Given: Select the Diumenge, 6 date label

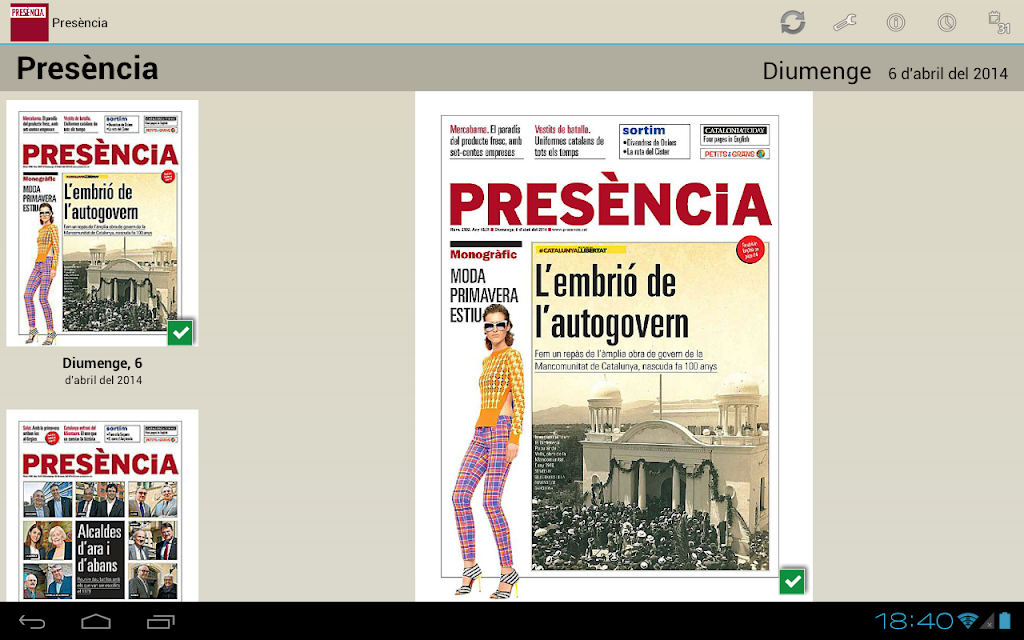Looking at the screenshot, I should [x=103, y=363].
